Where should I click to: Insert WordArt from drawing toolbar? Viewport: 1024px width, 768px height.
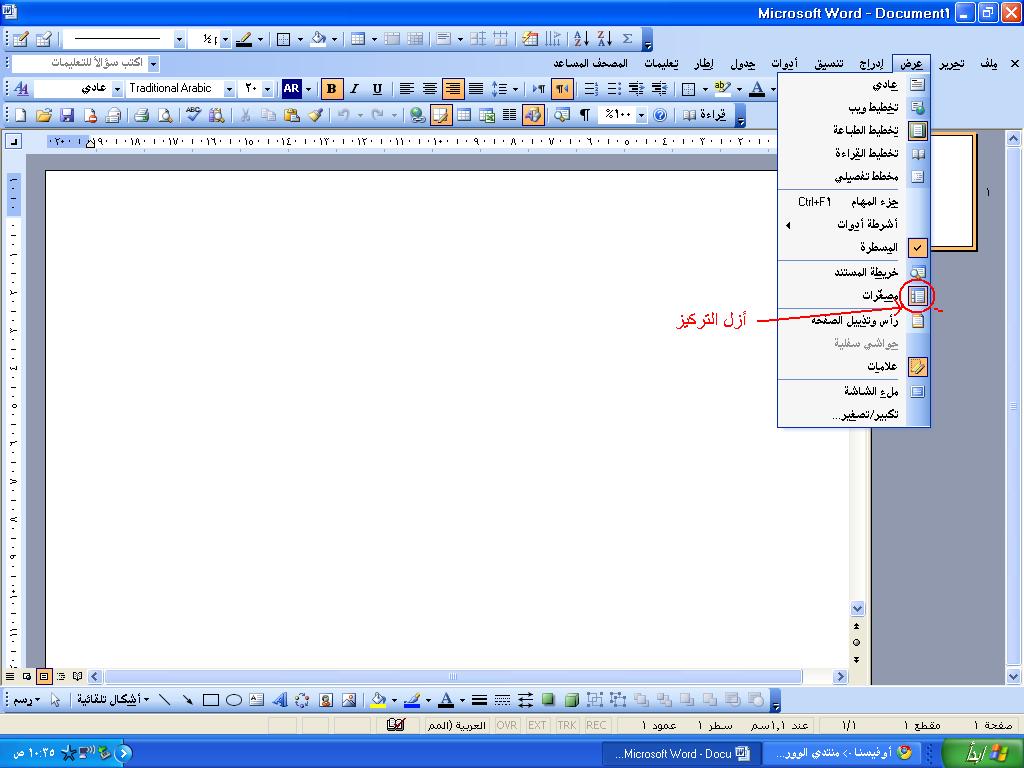click(280, 700)
